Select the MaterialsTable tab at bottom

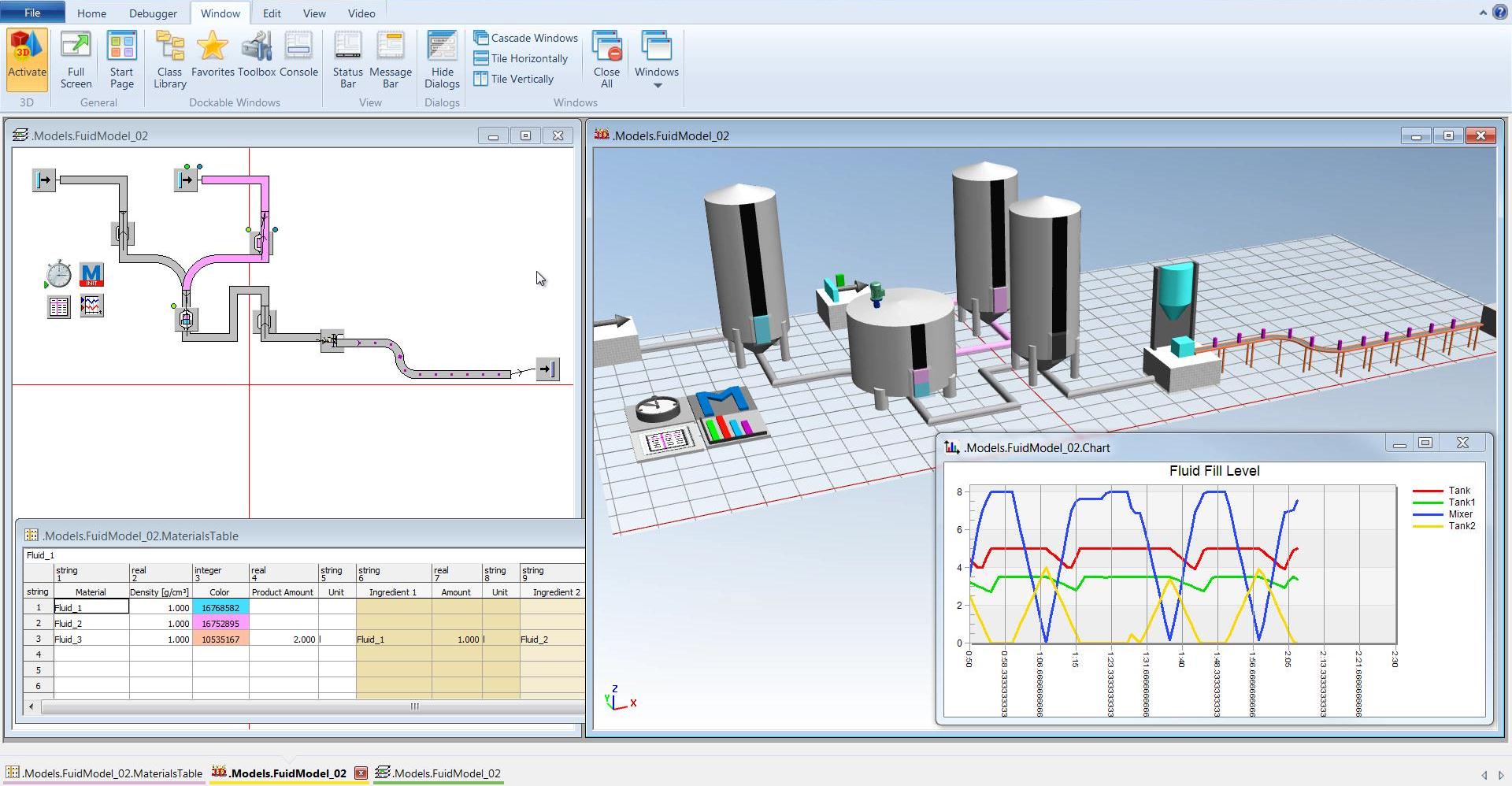[106, 773]
